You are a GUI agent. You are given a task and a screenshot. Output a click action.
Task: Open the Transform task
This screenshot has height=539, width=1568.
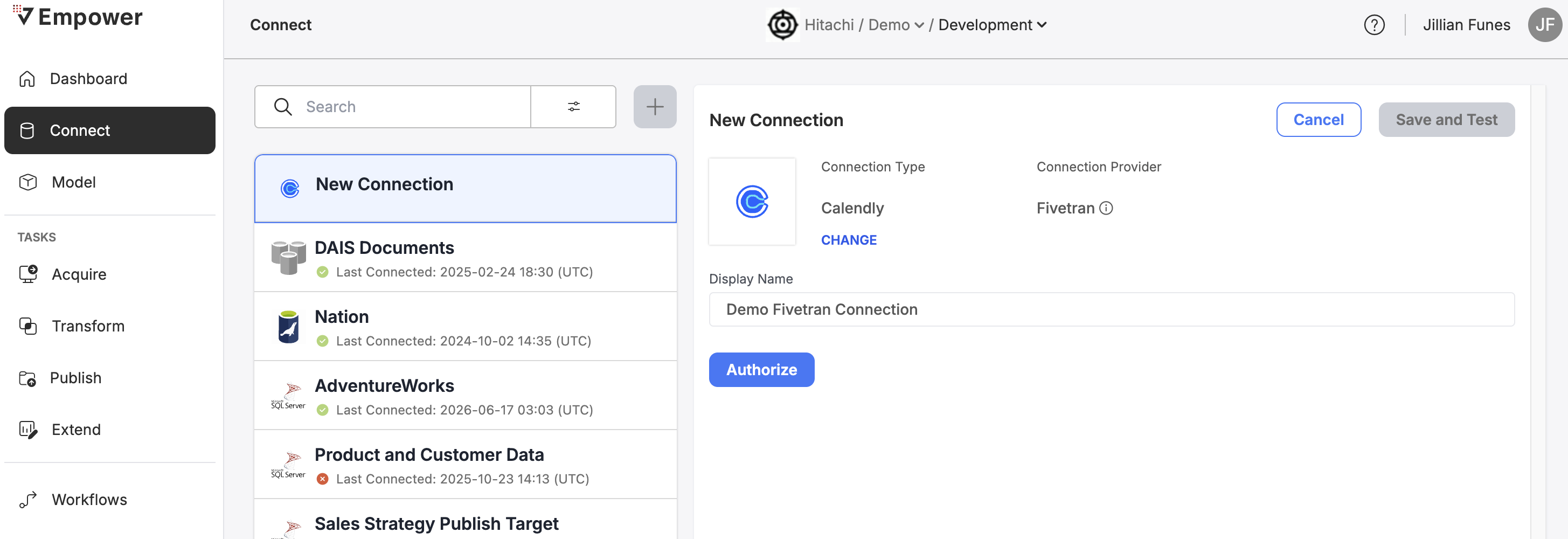point(109,326)
